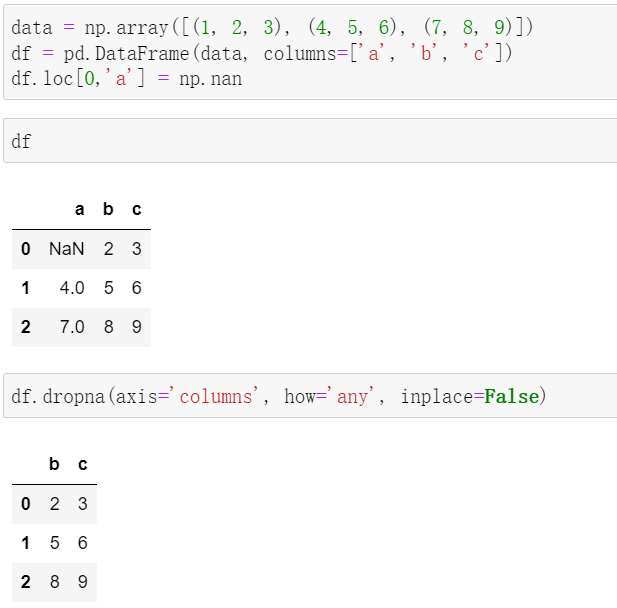Click the 4.0 value in first table
617x608 pixels.
(x=72, y=288)
